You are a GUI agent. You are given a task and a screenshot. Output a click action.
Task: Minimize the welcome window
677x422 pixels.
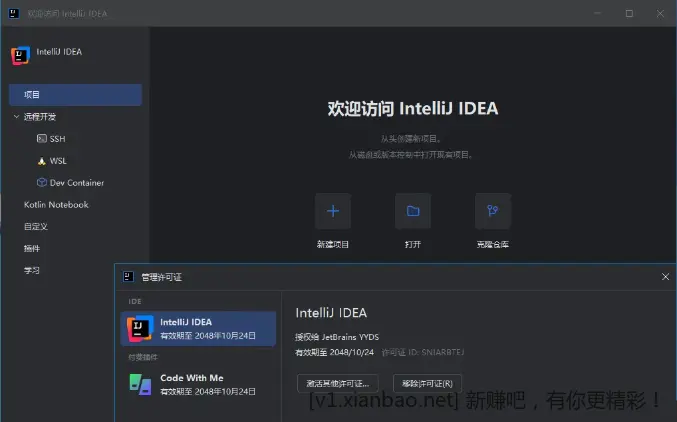[598, 13]
